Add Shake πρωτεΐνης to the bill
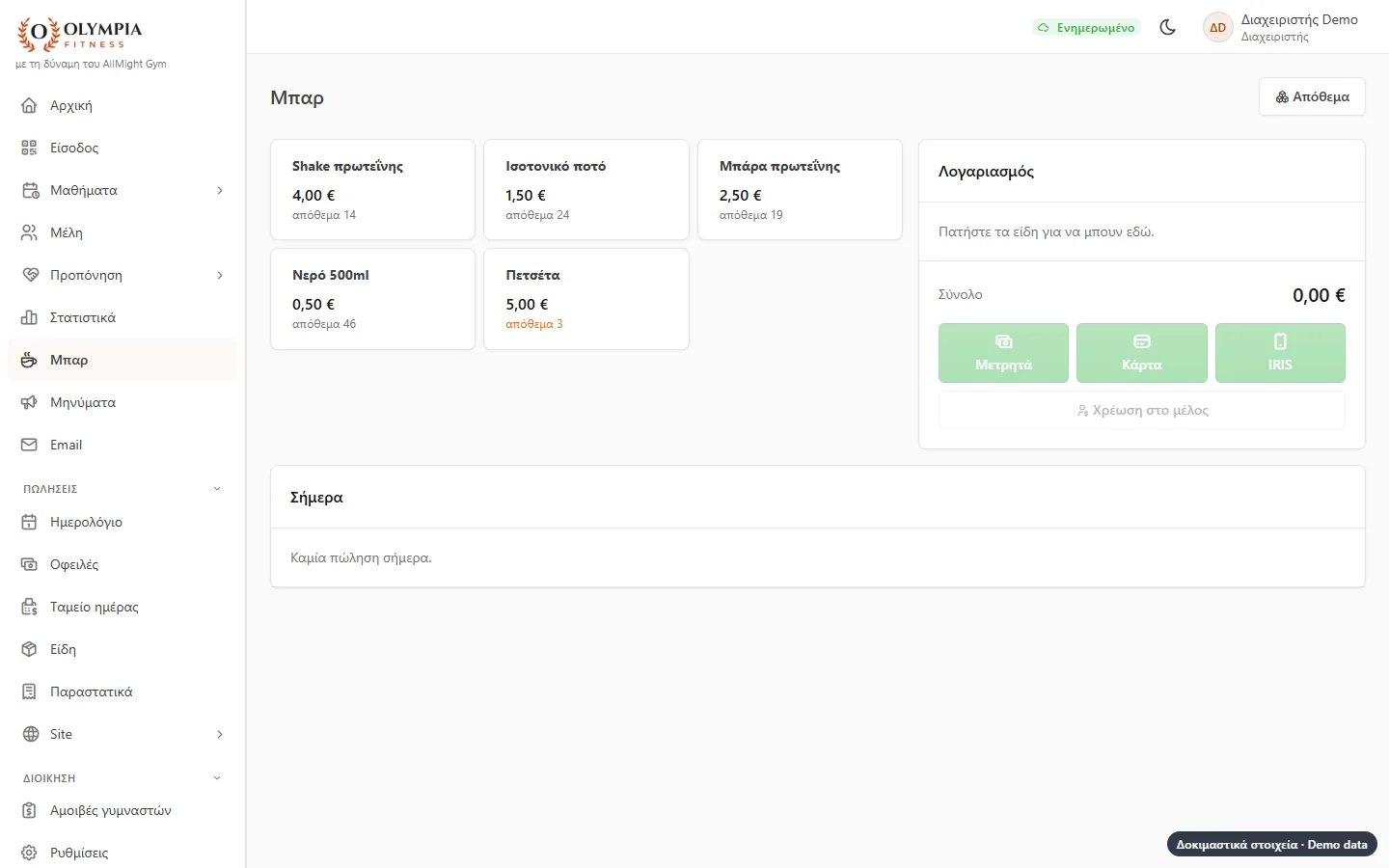Viewport: 1389px width, 868px height. pos(373,190)
